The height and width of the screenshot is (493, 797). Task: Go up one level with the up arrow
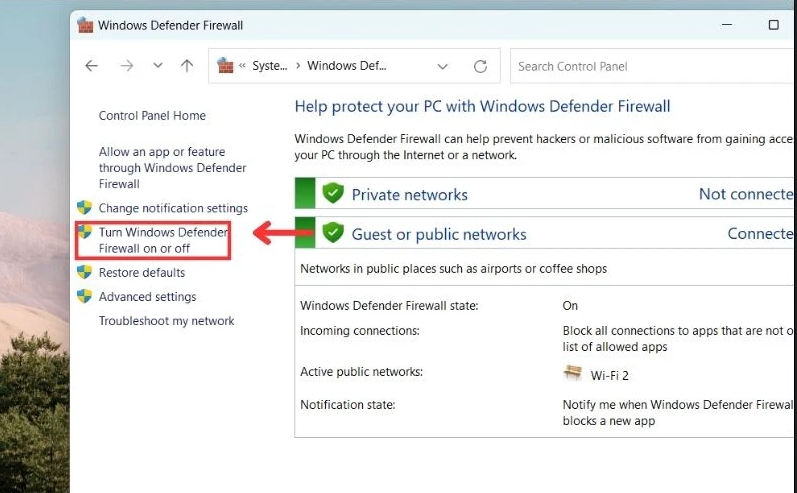[187, 66]
